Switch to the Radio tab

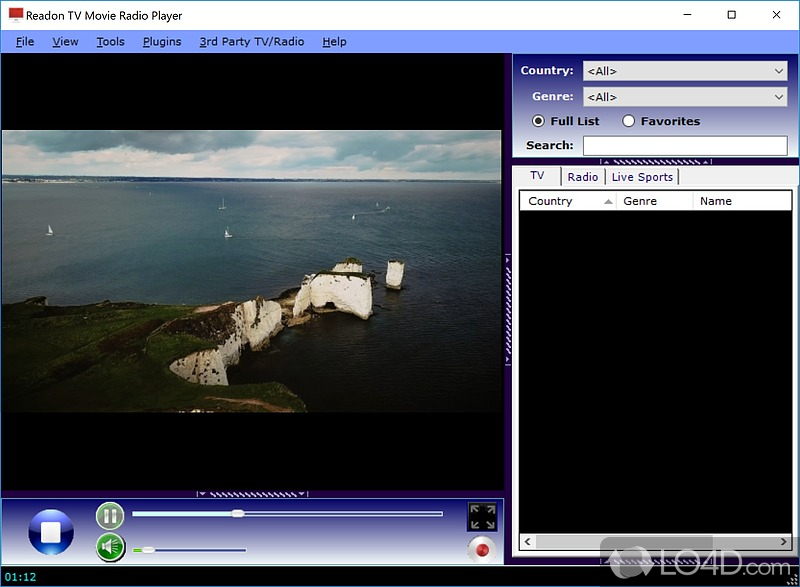point(582,177)
